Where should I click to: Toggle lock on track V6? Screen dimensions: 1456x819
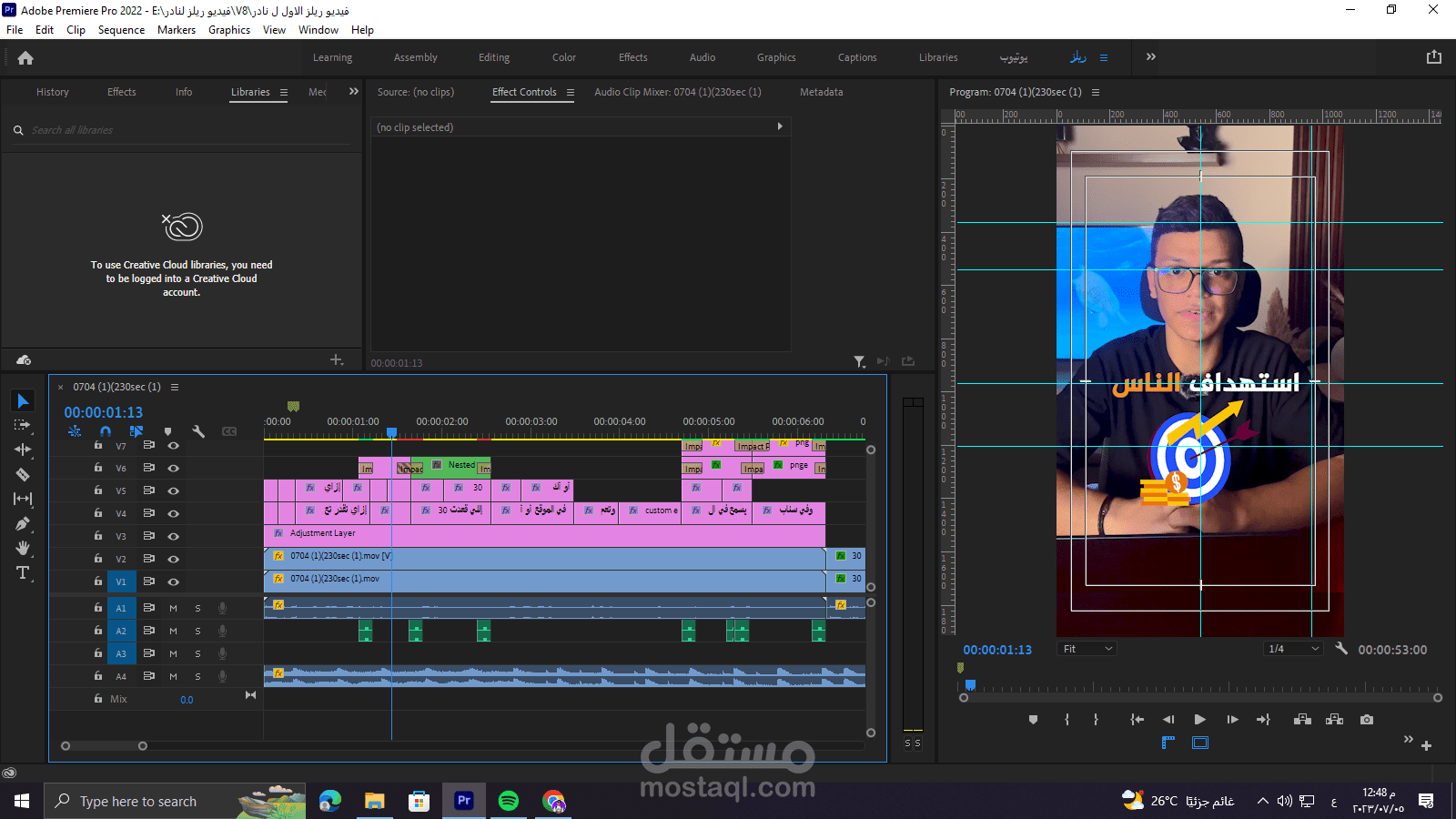click(x=98, y=468)
